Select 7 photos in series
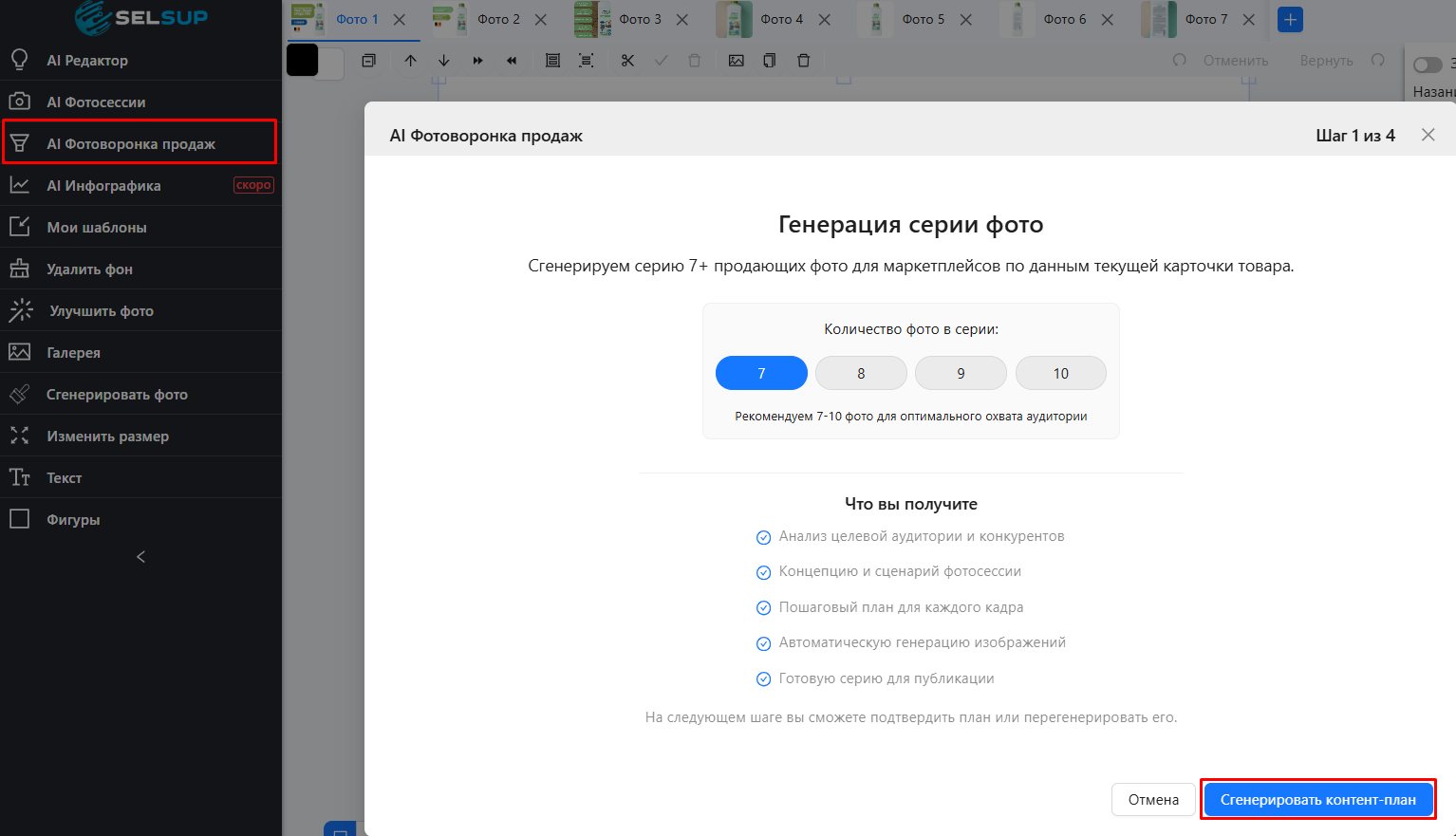Screen dimensions: 1456x836 761,374
